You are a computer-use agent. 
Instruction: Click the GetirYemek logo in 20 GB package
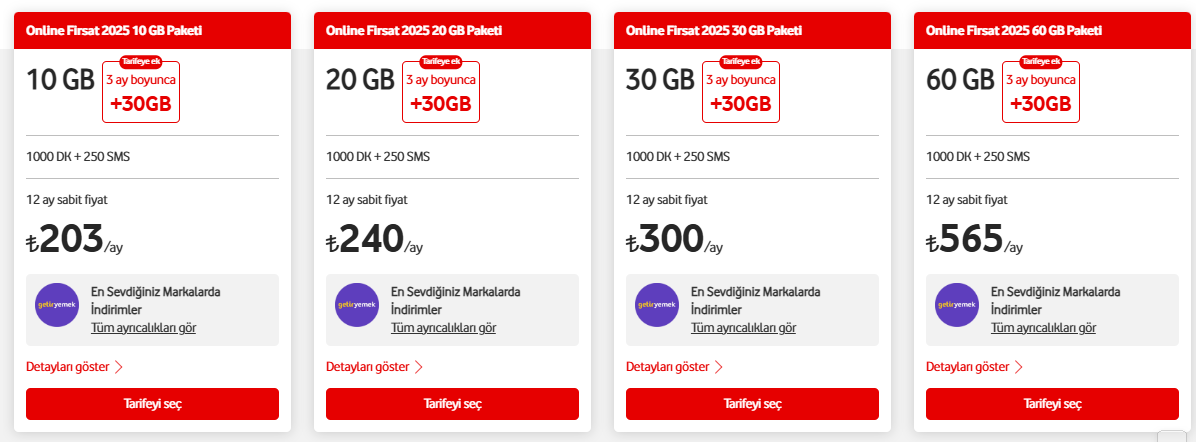pos(357,305)
